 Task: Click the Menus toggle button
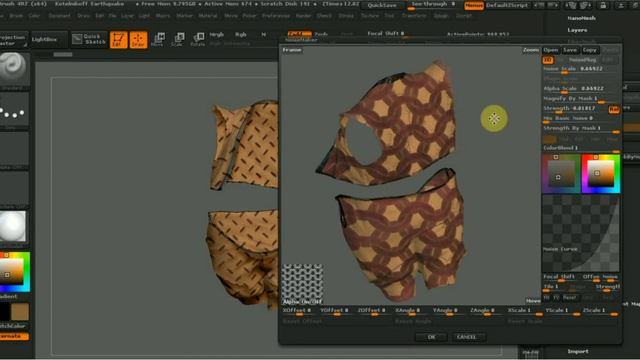(x=473, y=5)
